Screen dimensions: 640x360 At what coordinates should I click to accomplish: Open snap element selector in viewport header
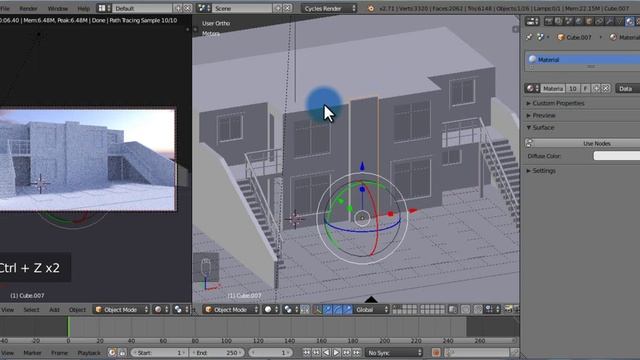pos(491,309)
